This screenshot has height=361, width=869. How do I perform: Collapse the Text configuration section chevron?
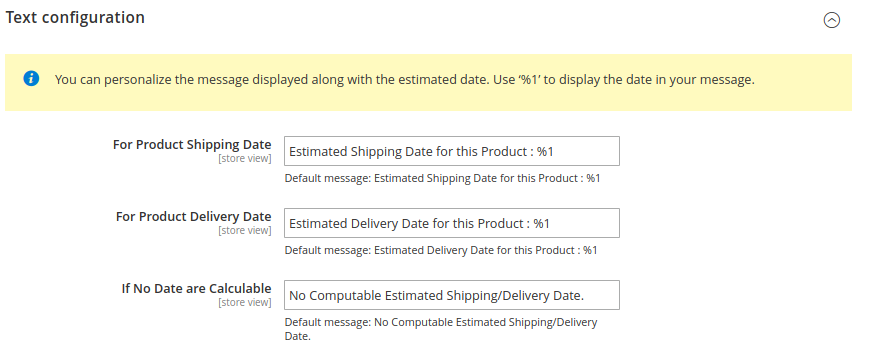(831, 21)
